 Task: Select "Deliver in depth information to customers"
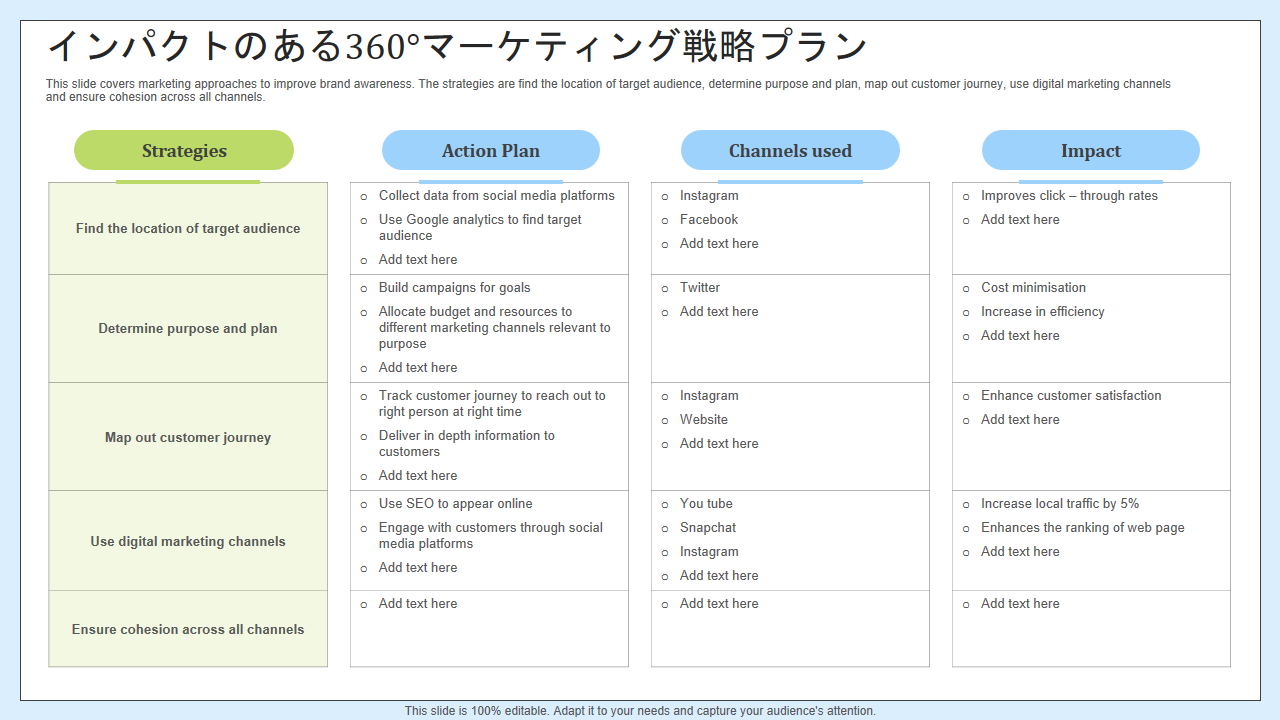467,444
